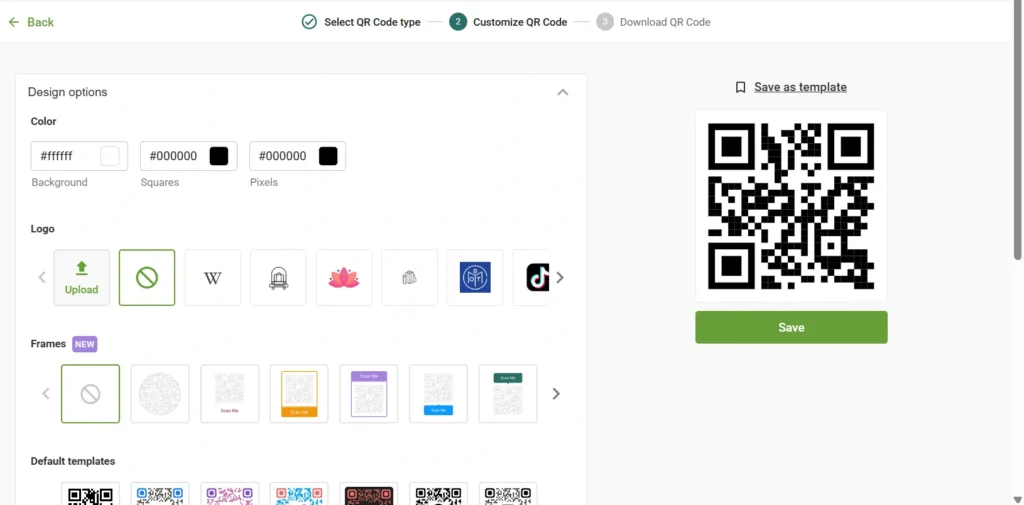Select the orange Scan Me frame

point(299,394)
